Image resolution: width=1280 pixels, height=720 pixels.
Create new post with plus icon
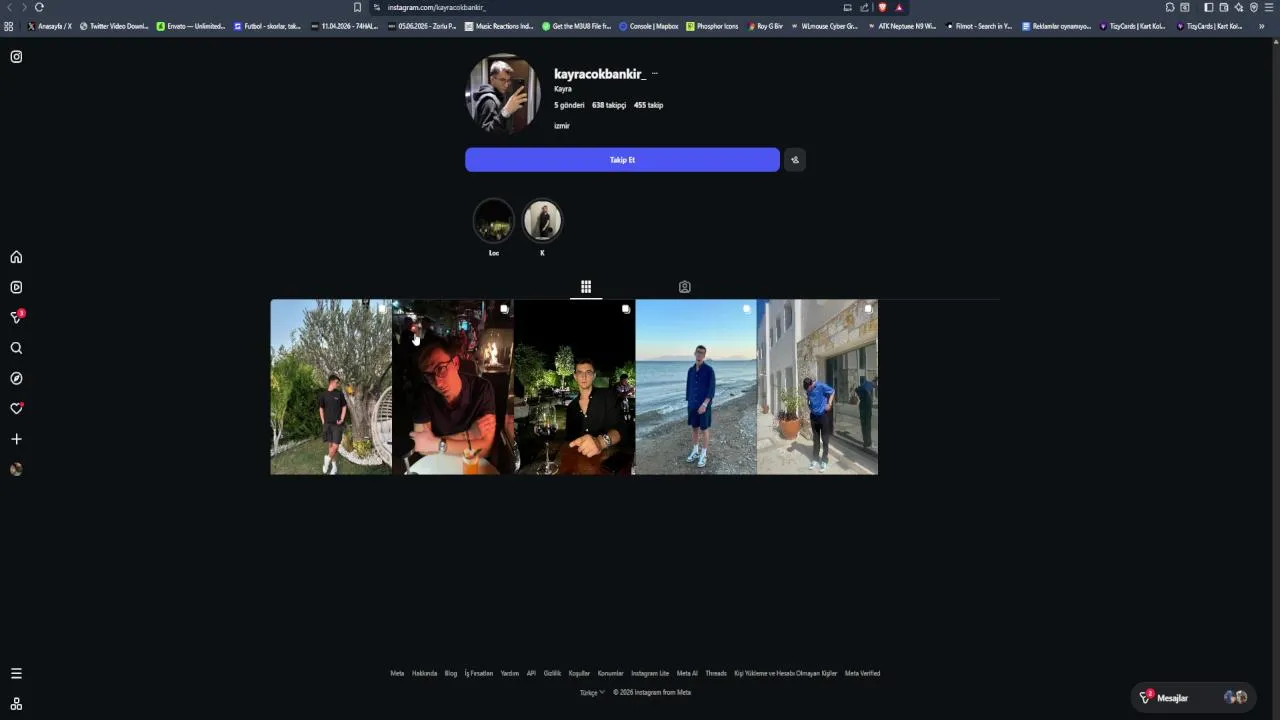point(16,439)
